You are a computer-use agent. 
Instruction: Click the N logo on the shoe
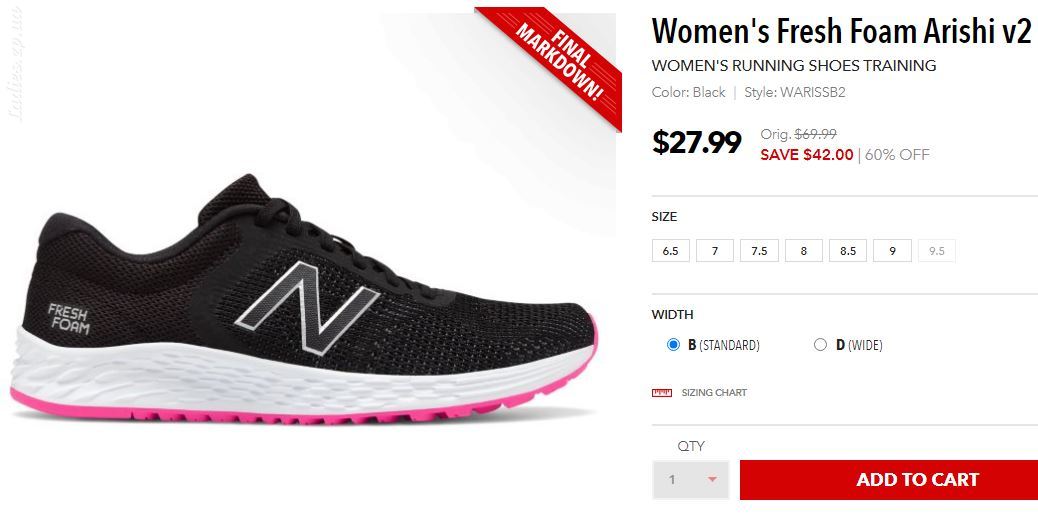click(x=307, y=307)
